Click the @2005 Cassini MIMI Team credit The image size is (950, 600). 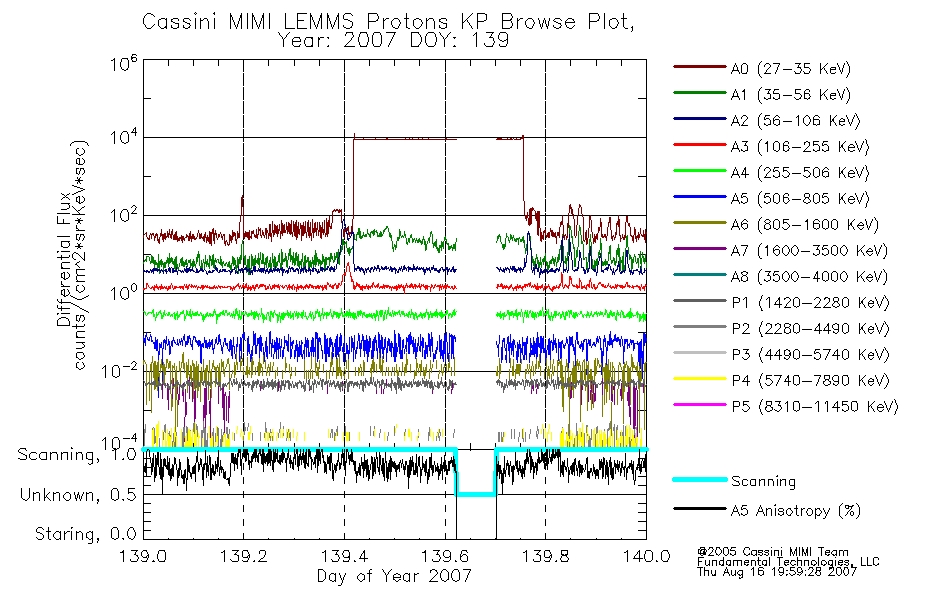click(x=772, y=552)
